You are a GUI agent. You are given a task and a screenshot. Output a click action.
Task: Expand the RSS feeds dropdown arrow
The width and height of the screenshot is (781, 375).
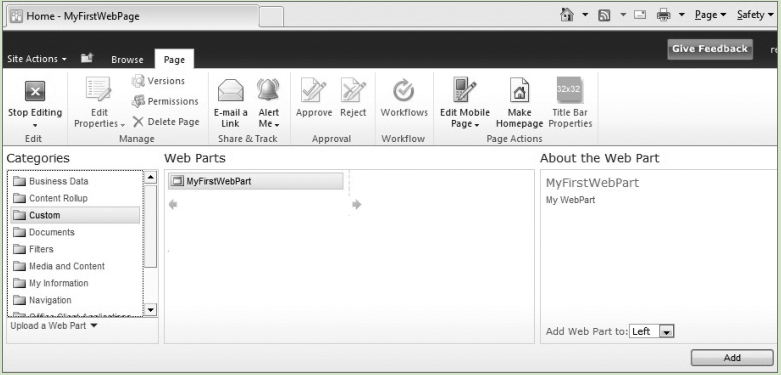(x=623, y=15)
